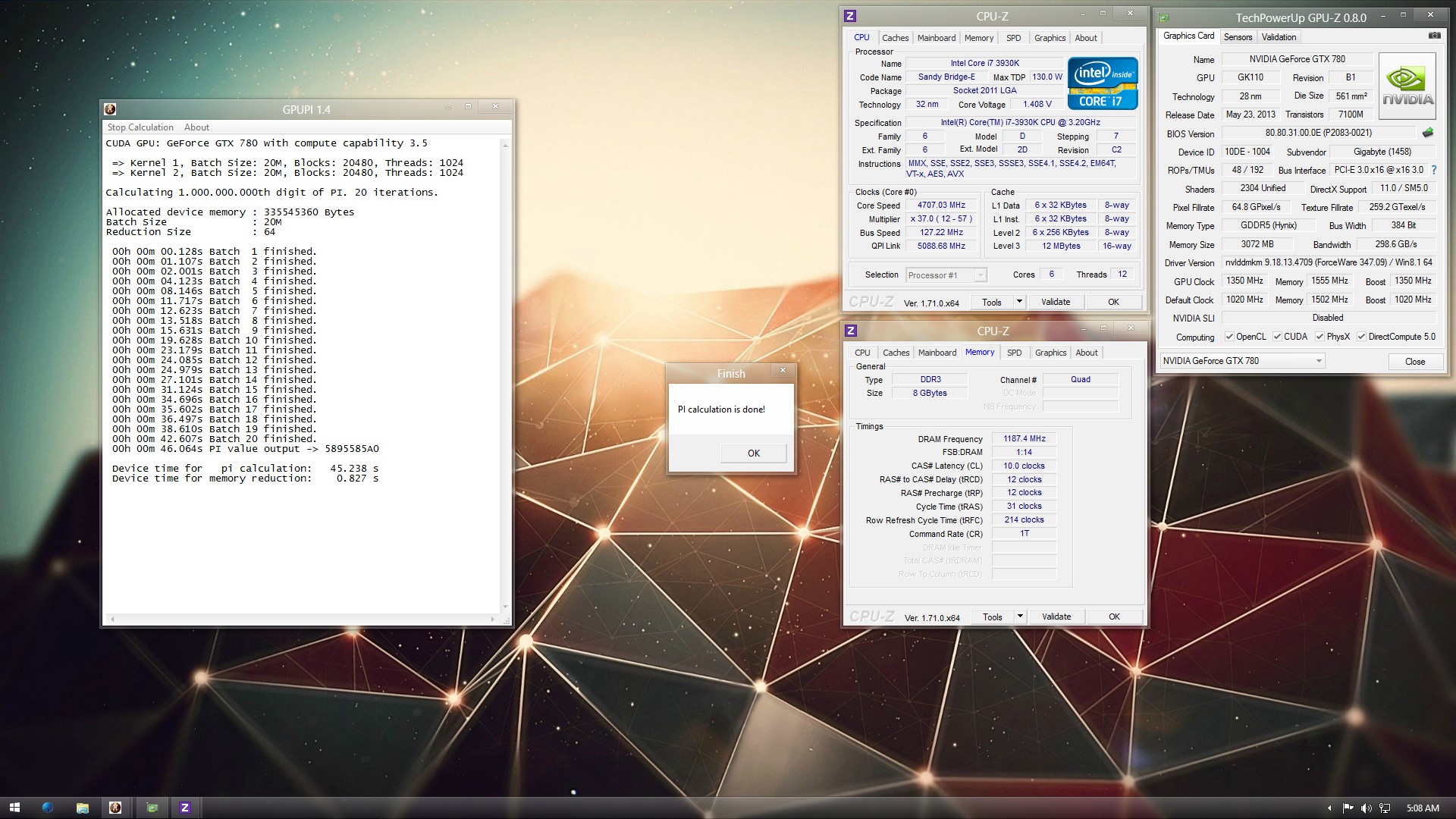1456x819 pixels.
Task: Click the network tray icon
Action: [x=1385, y=808]
